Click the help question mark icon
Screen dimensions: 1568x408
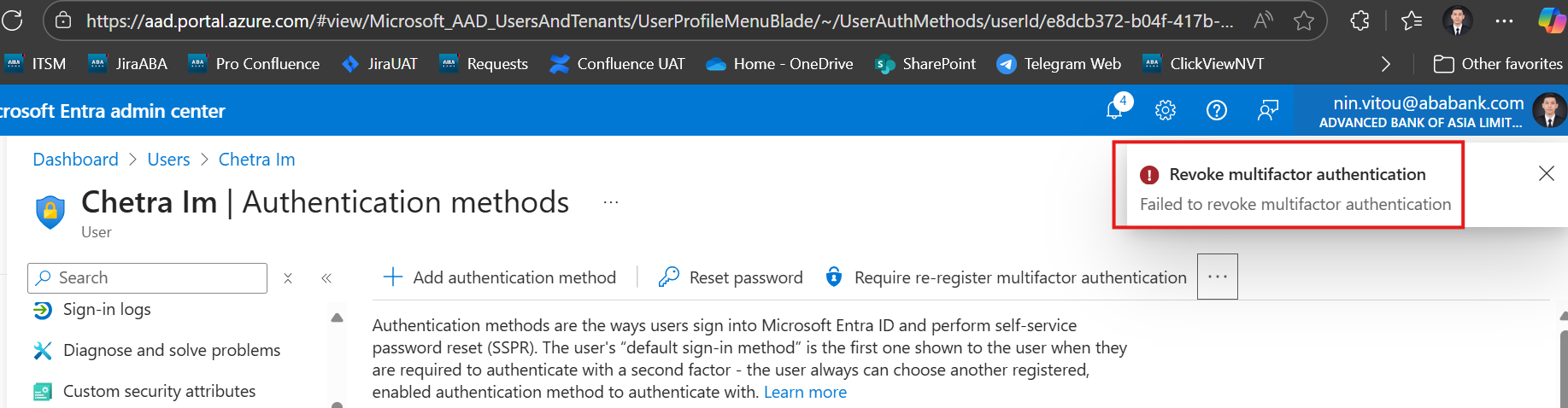tap(1216, 110)
